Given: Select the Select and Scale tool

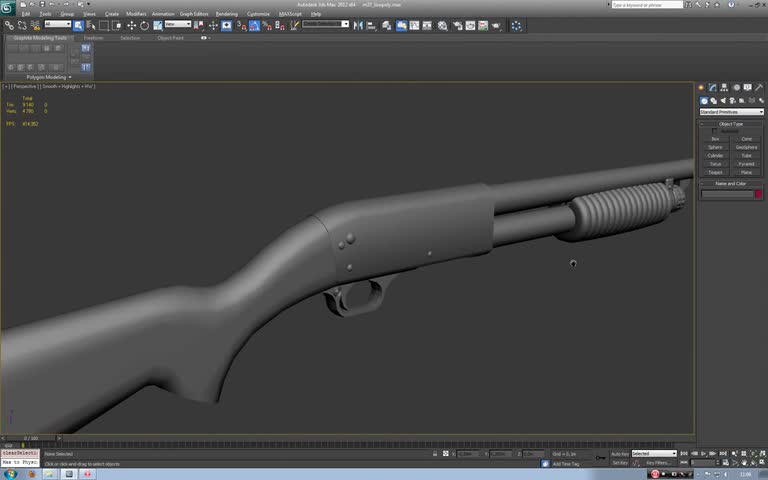Looking at the screenshot, I should [x=158, y=25].
